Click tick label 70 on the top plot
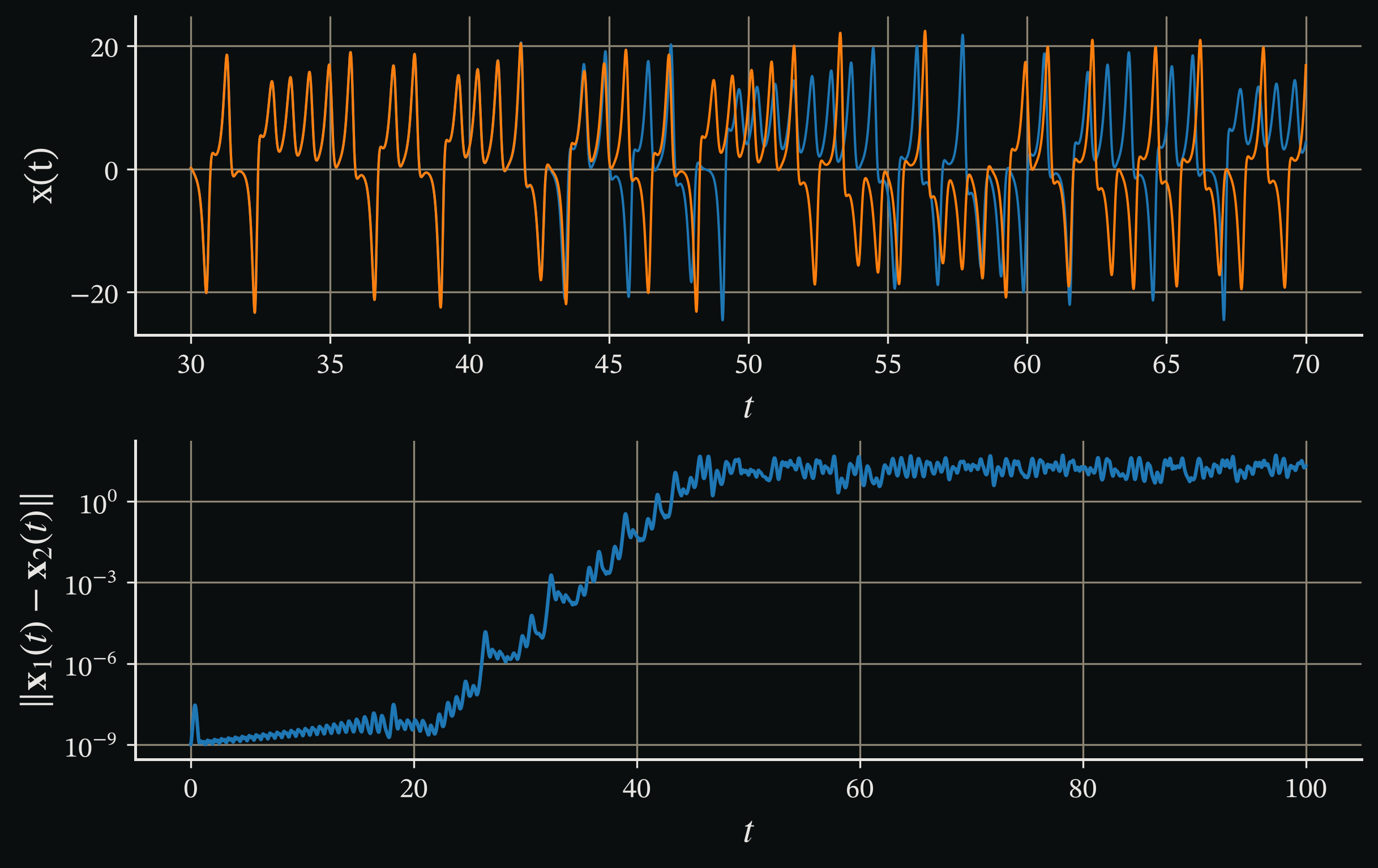The width and height of the screenshot is (1378, 868). [x=1306, y=364]
